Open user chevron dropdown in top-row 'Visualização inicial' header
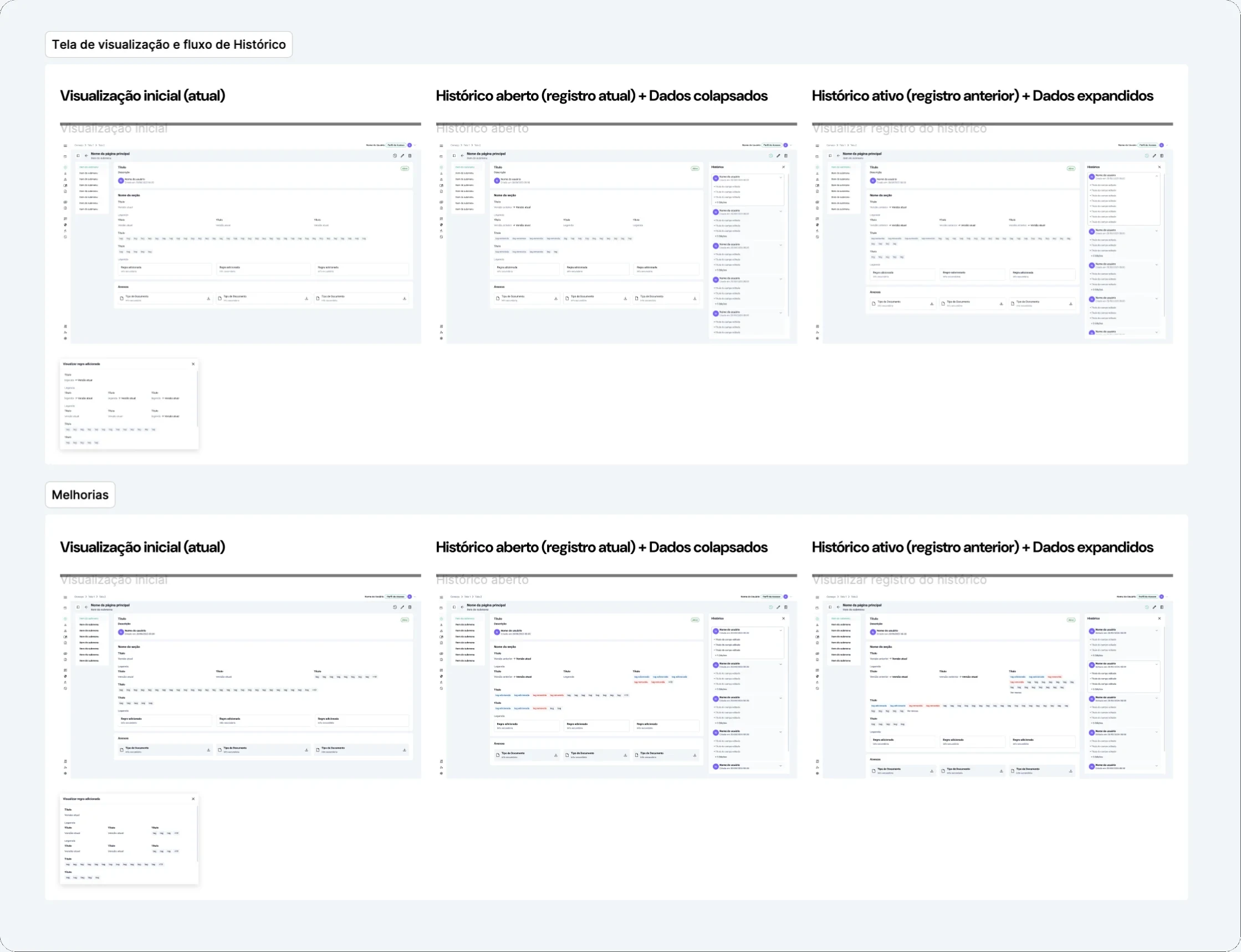This screenshot has width=1241, height=952. 415,145
